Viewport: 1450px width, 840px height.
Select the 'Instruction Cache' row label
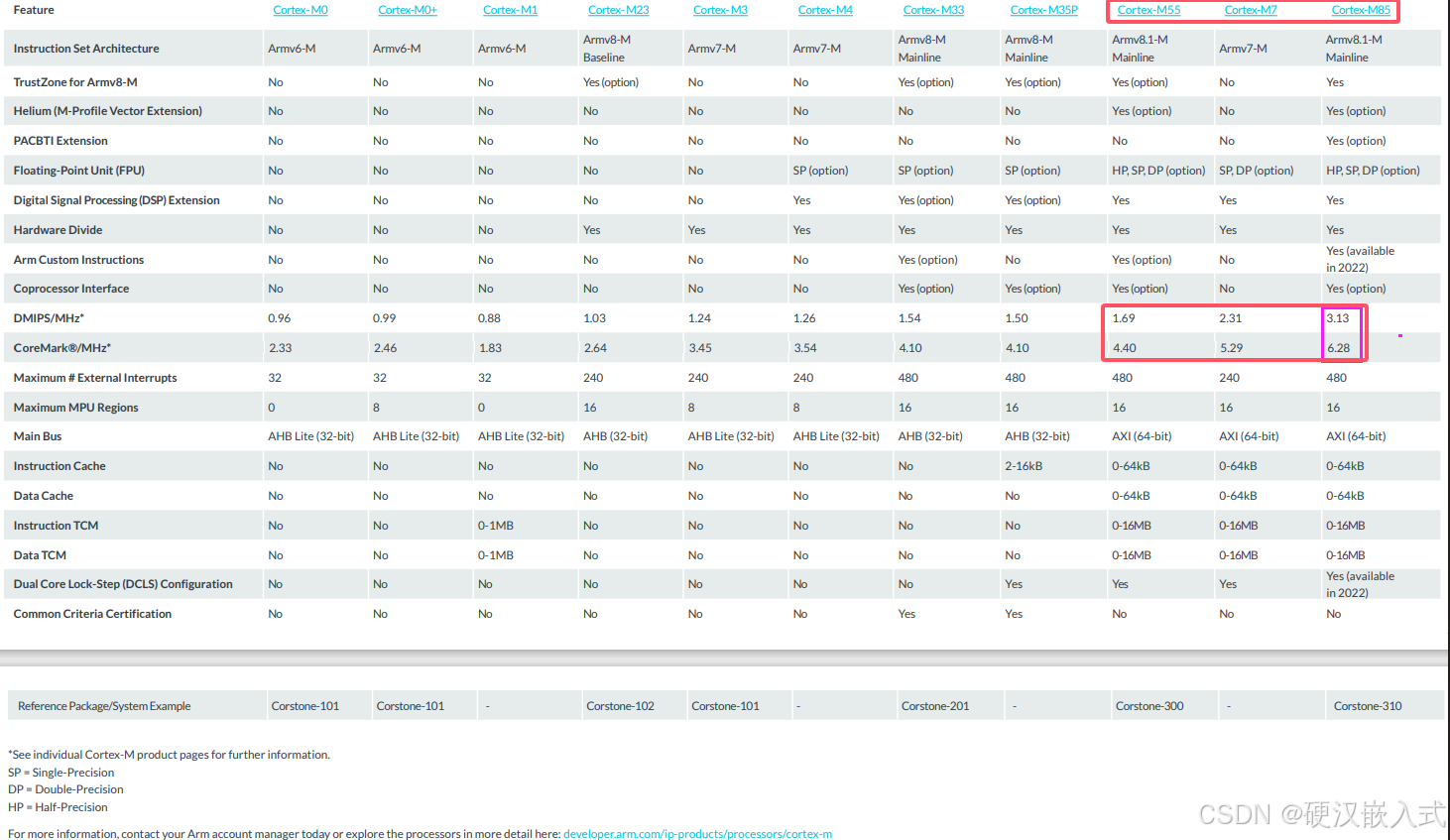coord(60,466)
